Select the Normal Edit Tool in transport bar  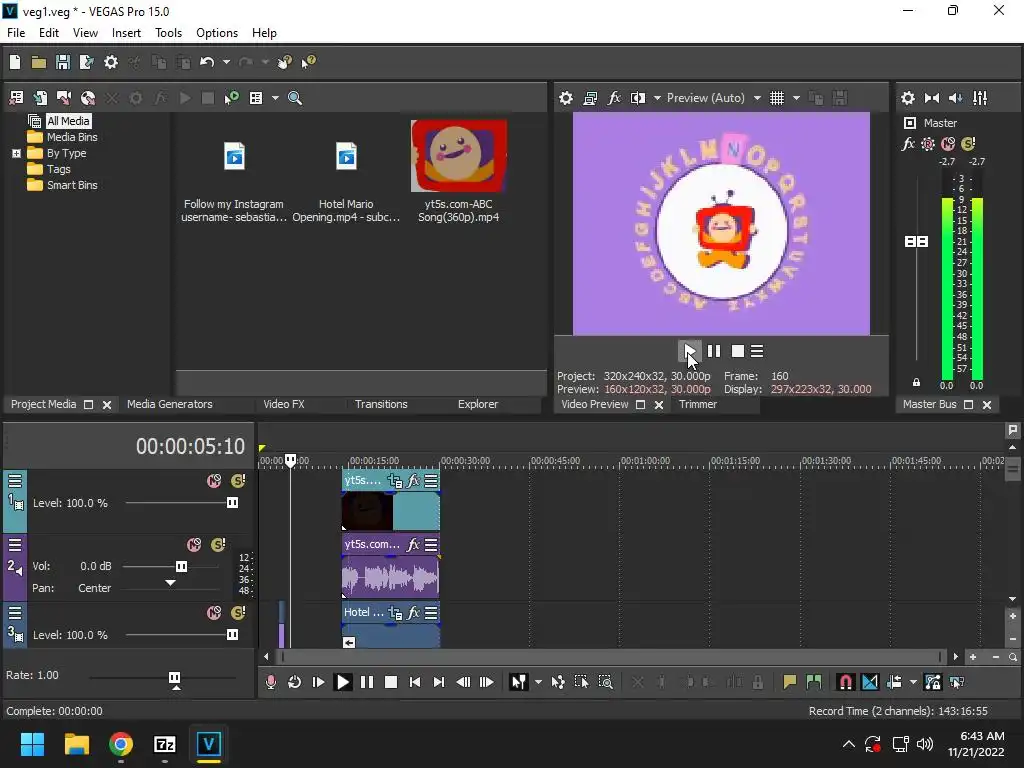point(519,682)
